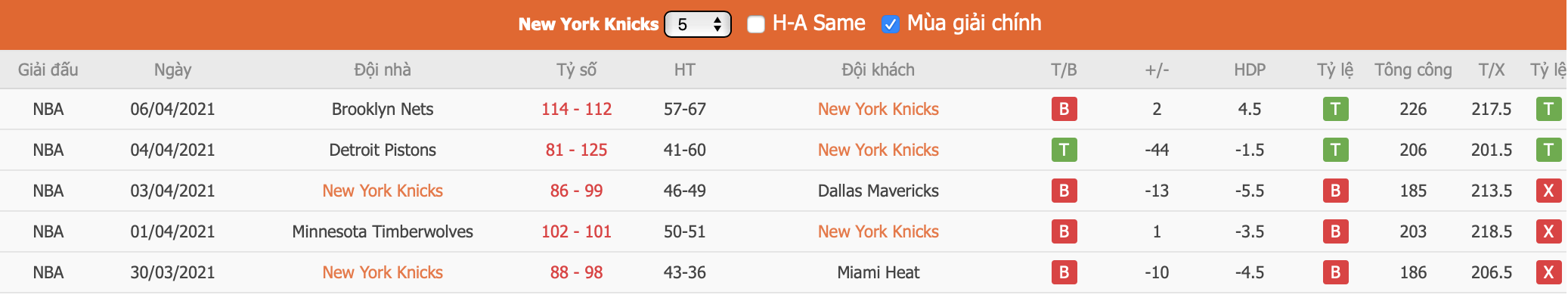
Task: Uncheck the Mùa giải chính checkbox
Action: click(x=890, y=24)
